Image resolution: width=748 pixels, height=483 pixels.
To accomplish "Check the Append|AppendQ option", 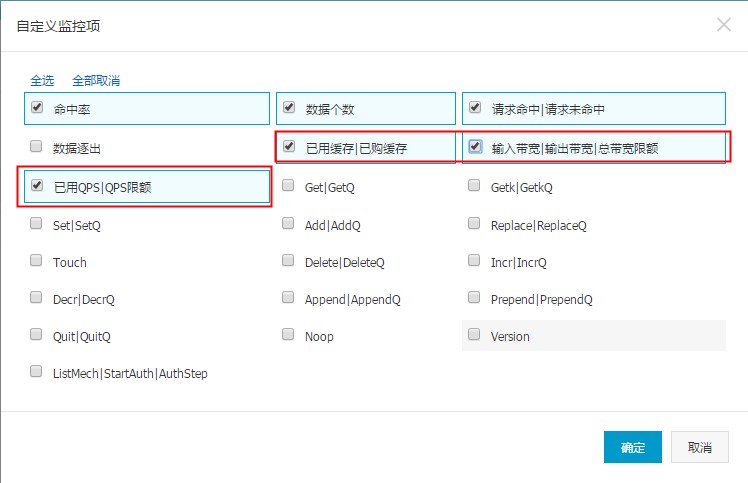I will [x=288, y=297].
